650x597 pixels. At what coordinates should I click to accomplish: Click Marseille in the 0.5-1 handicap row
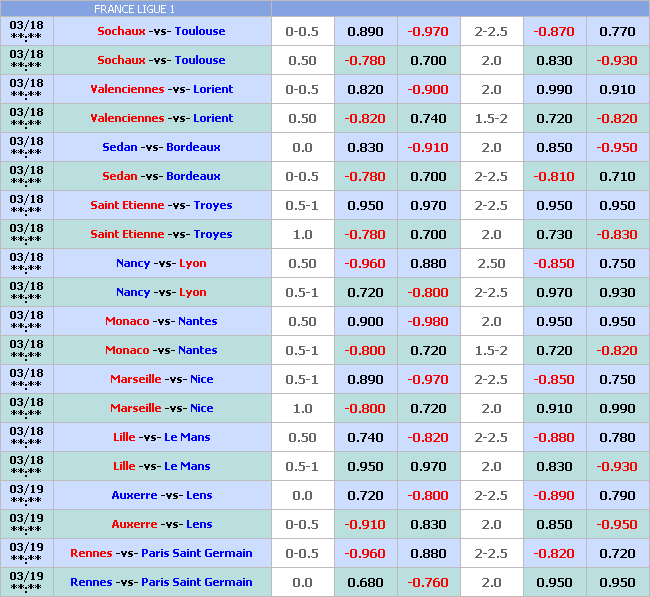[x=136, y=379]
